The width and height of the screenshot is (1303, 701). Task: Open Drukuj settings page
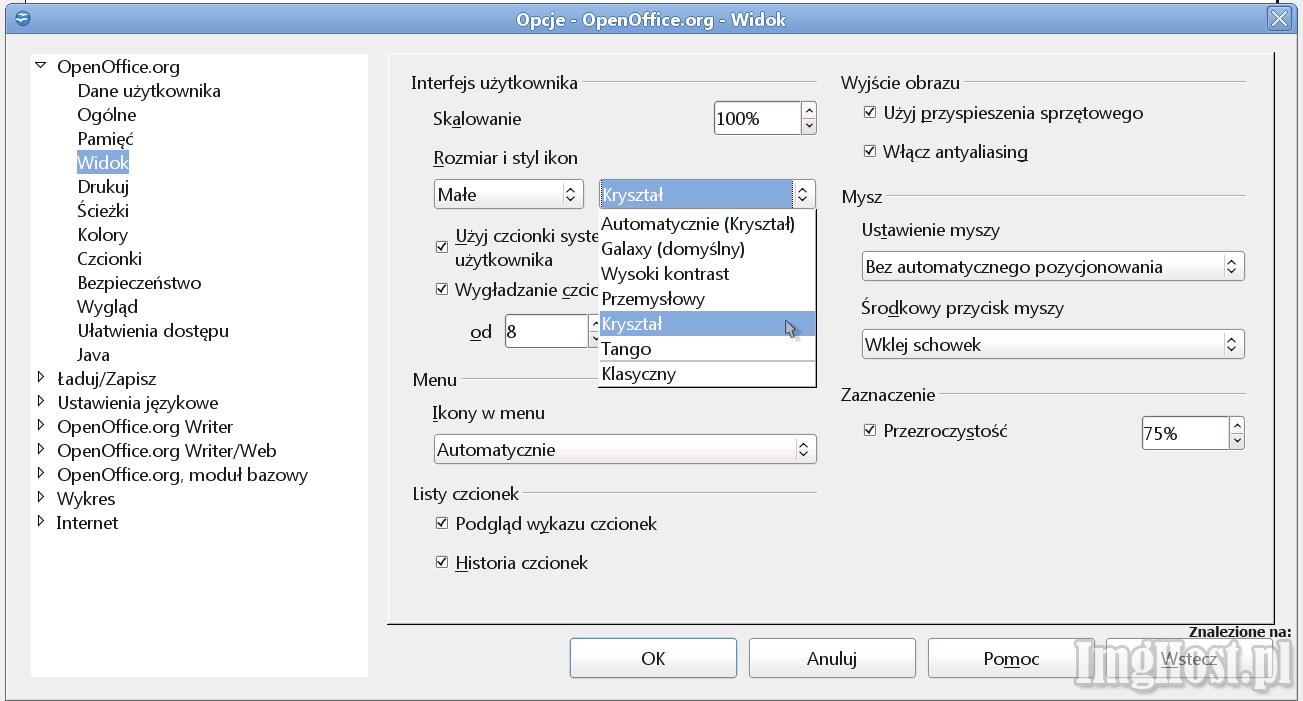103,187
